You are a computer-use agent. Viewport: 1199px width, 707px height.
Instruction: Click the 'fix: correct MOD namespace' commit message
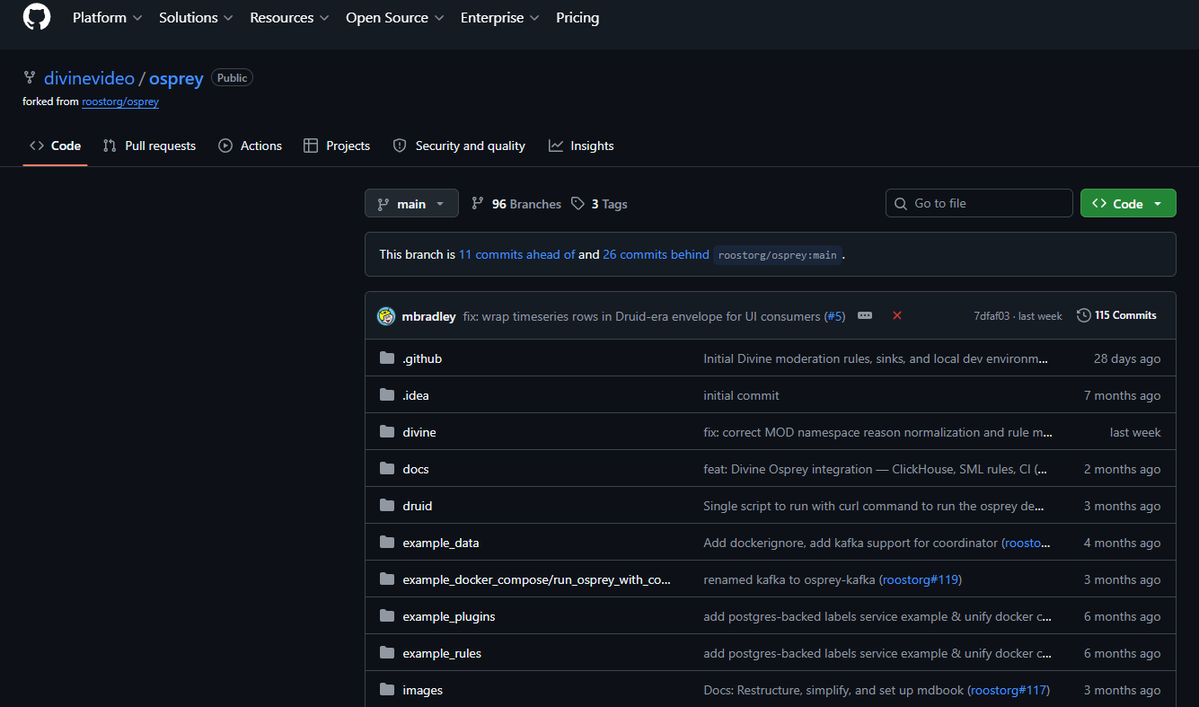click(x=878, y=432)
